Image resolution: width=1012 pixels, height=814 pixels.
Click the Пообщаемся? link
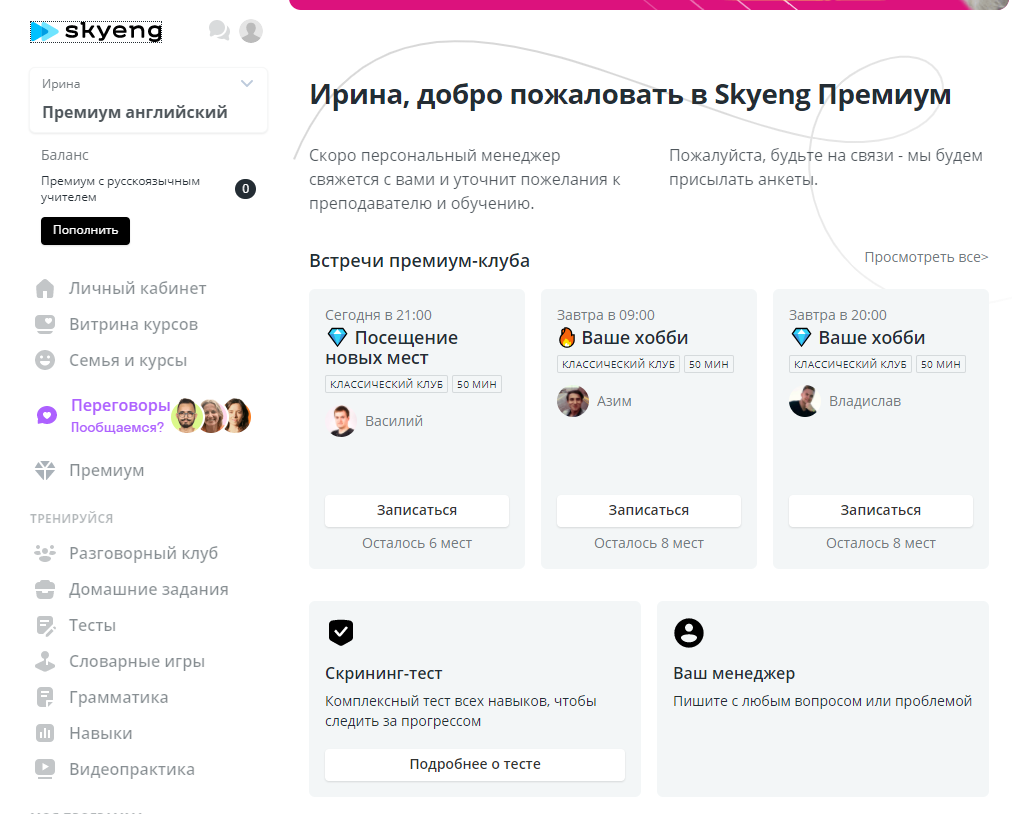click(x=117, y=427)
